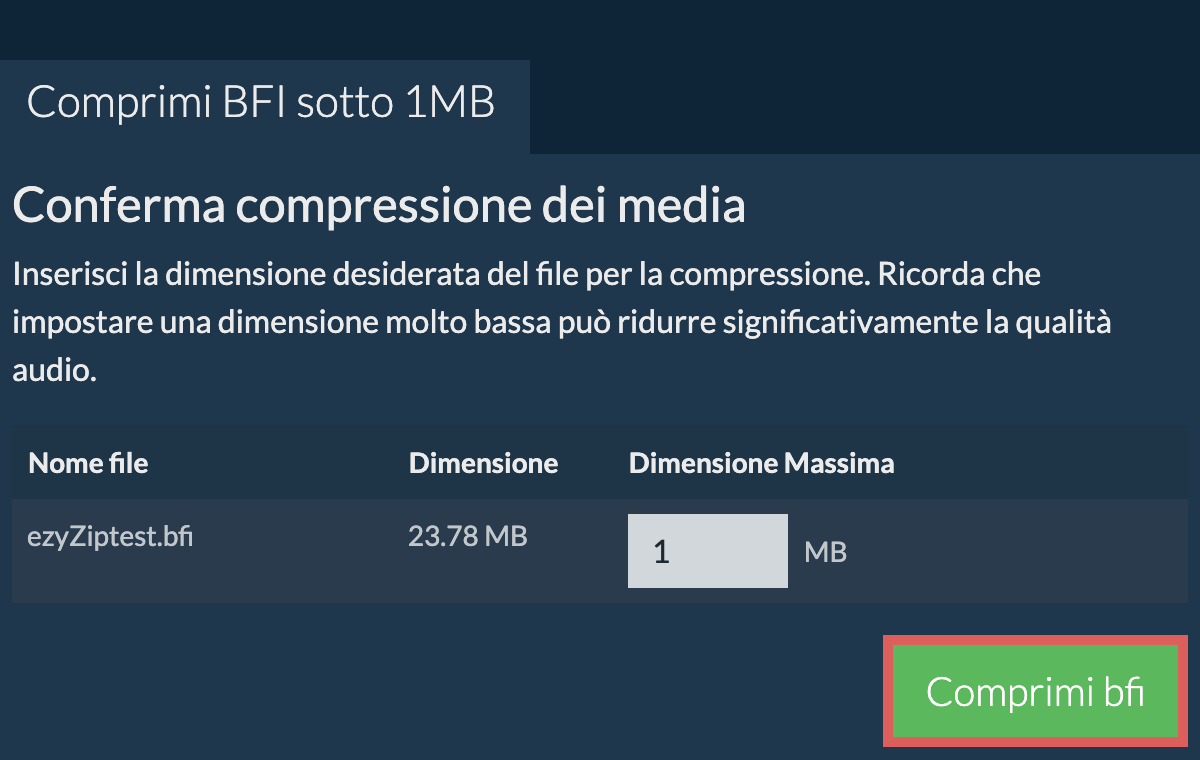
Task: Click the Dimensione Massima column header
Action: (761, 463)
